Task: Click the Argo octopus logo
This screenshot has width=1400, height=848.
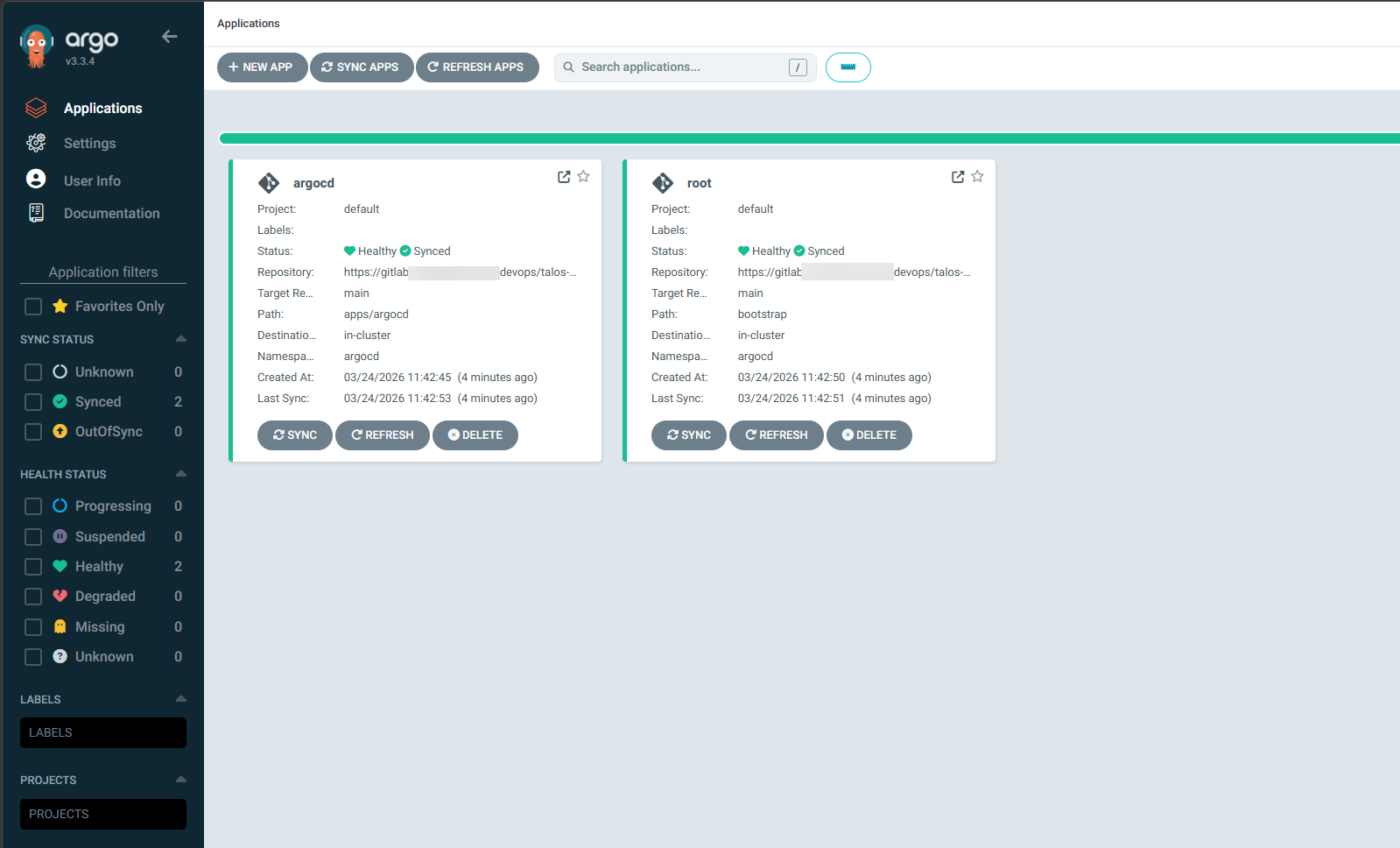Action: (36, 46)
